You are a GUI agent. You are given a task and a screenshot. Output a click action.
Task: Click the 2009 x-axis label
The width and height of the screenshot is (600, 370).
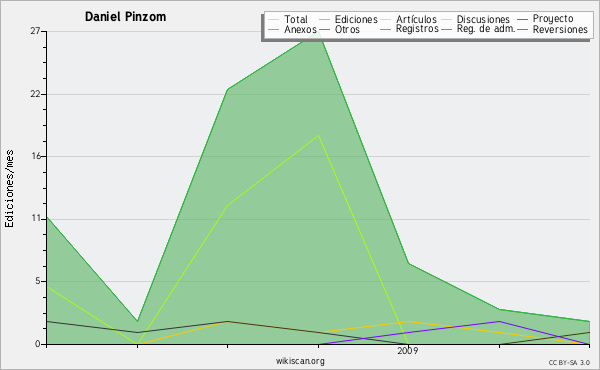(x=408, y=350)
